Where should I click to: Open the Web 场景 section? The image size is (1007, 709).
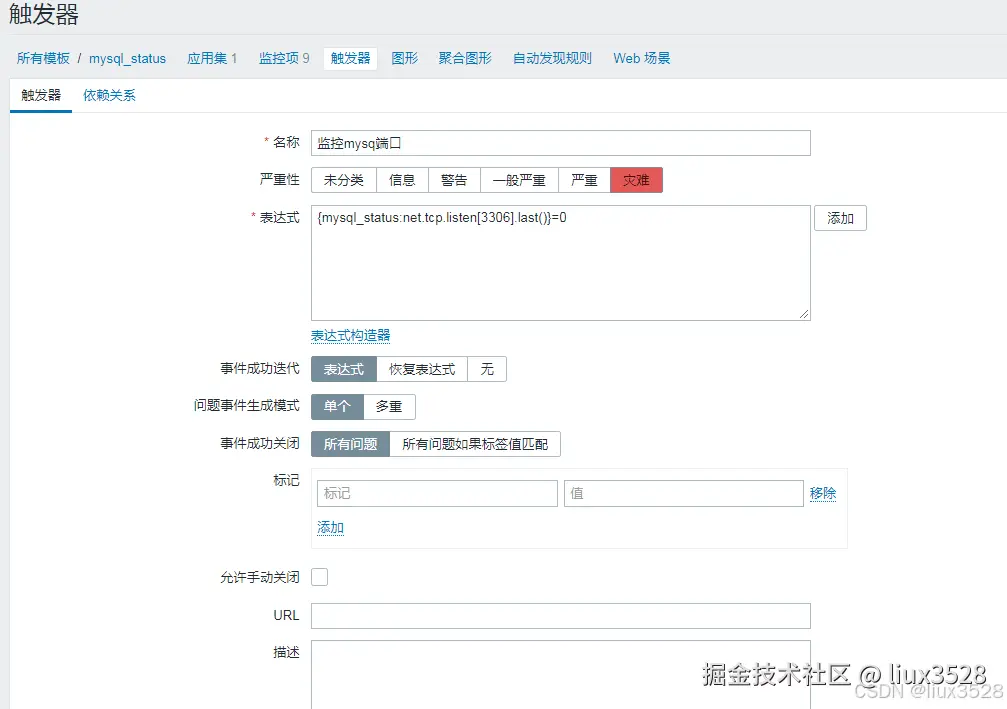tap(640, 58)
